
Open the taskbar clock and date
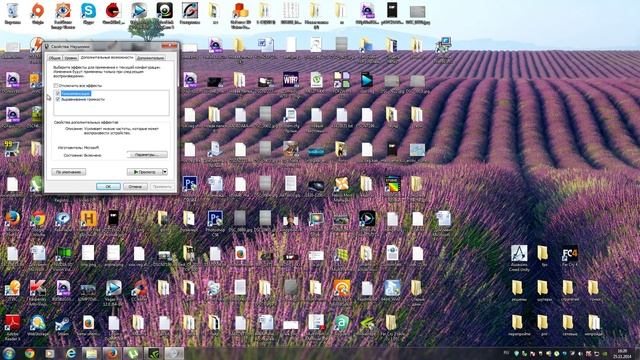tap(622, 353)
